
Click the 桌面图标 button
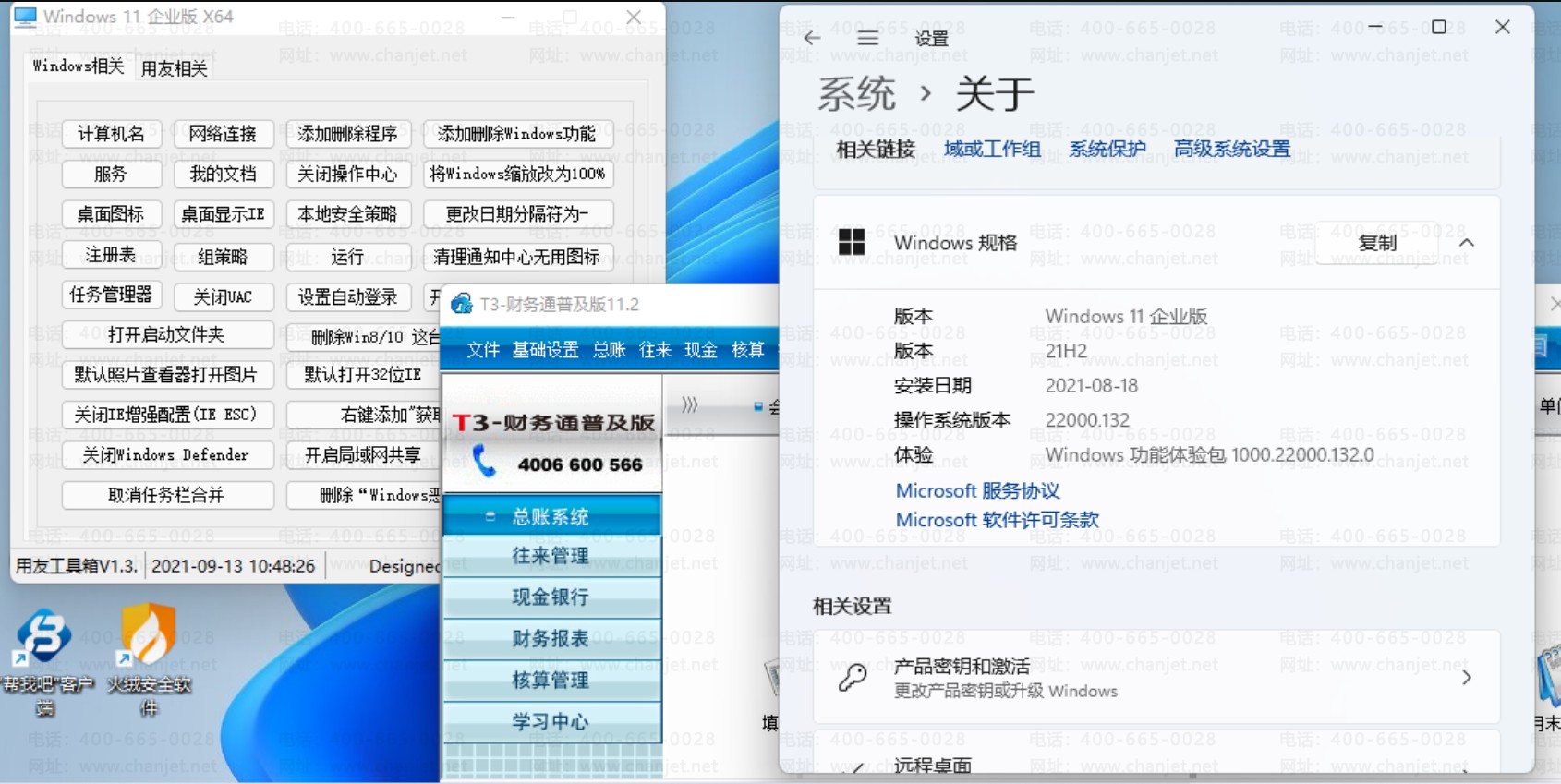coord(112,214)
